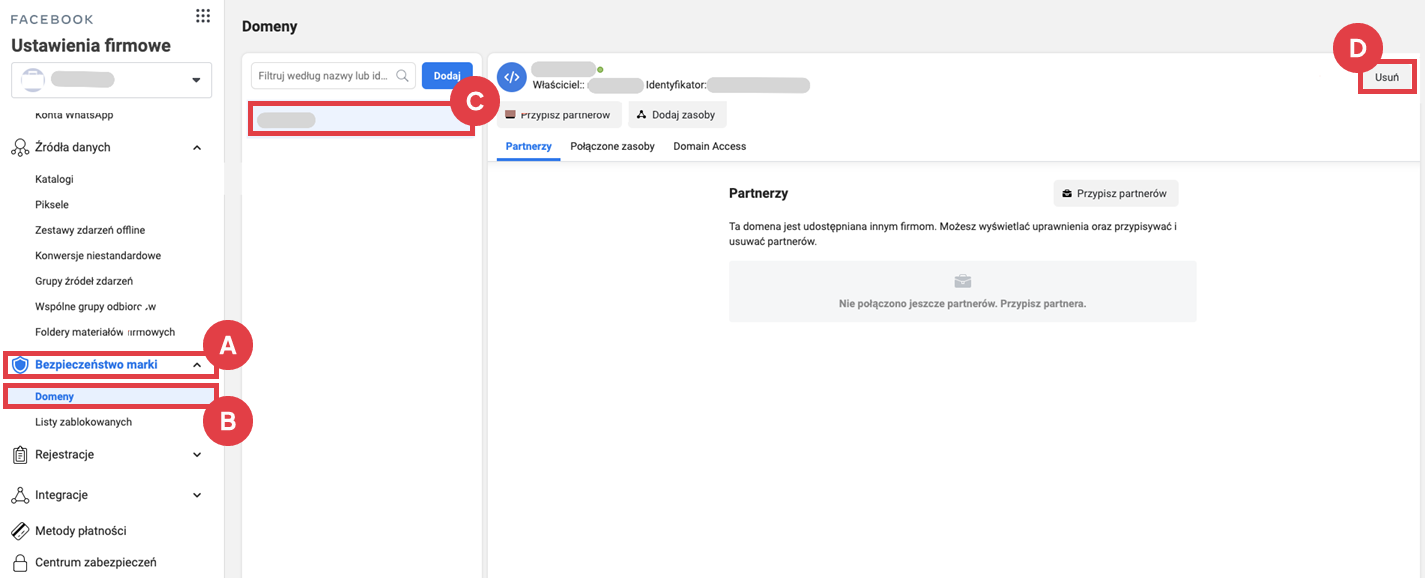Image resolution: width=1425 pixels, height=578 pixels.
Task: Collapse the Źródła danych section
Action: [197, 148]
